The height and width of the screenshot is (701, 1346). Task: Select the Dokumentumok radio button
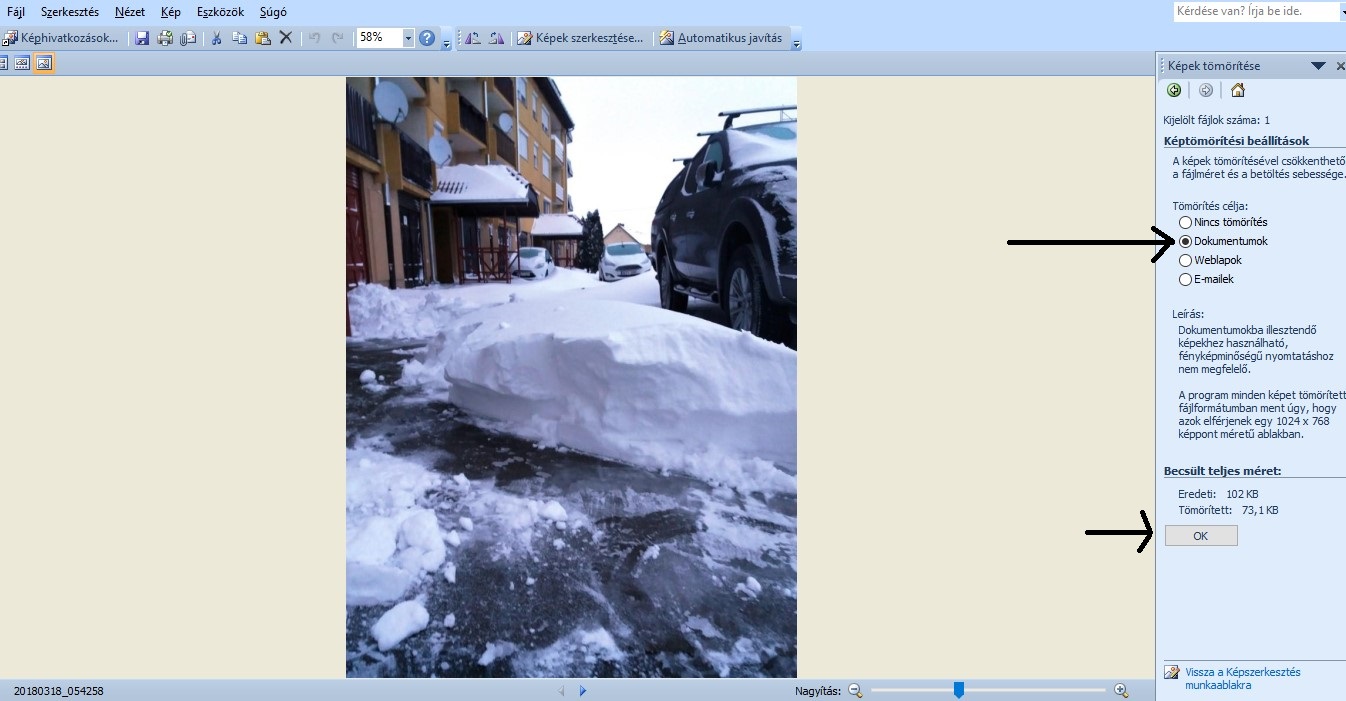(x=1186, y=241)
